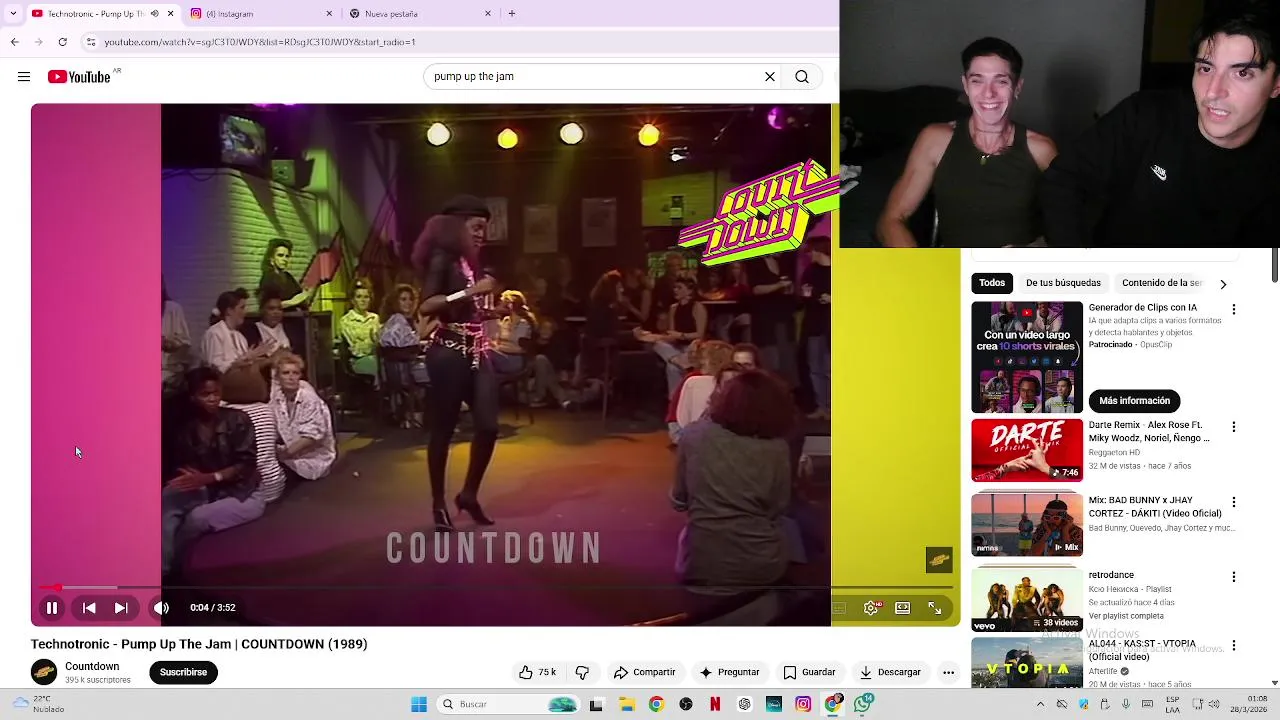Screen dimensions: 1280x720
Task: Open File Explorer from the taskbar
Action: pos(626,704)
